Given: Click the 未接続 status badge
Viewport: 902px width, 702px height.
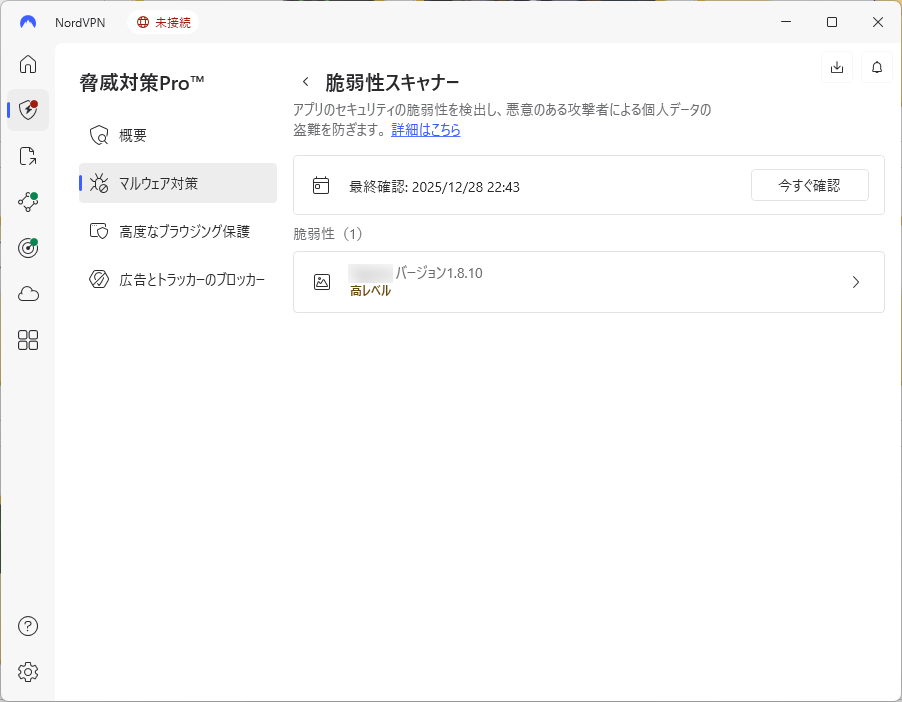Looking at the screenshot, I should click(163, 21).
